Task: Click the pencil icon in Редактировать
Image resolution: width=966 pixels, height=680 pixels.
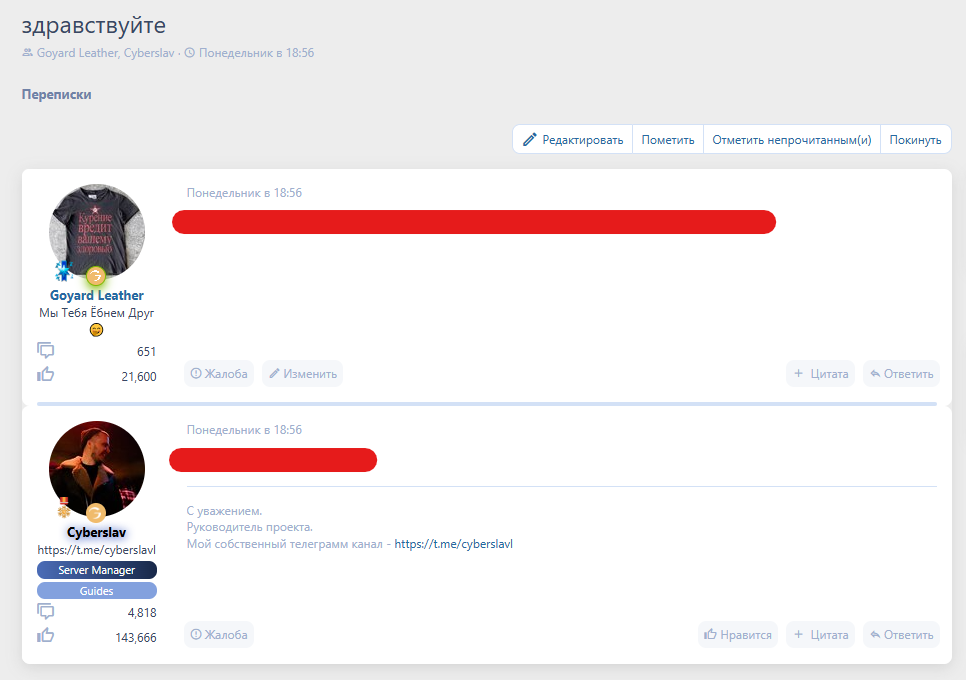Action: [x=530, y=140]
